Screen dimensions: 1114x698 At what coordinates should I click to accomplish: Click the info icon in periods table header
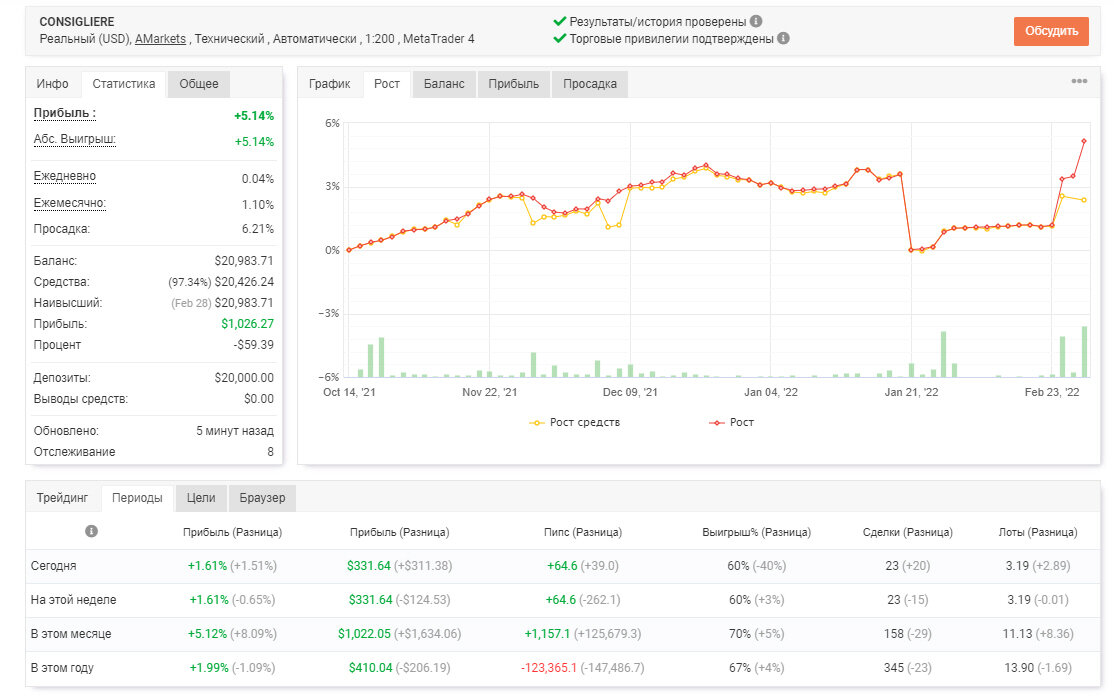(91, 531)
